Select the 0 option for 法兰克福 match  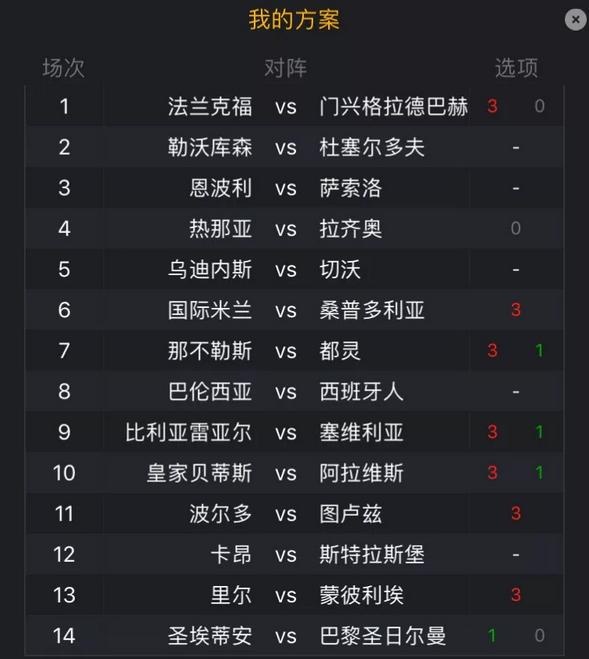pyautogui.click(x=539, y=106)
